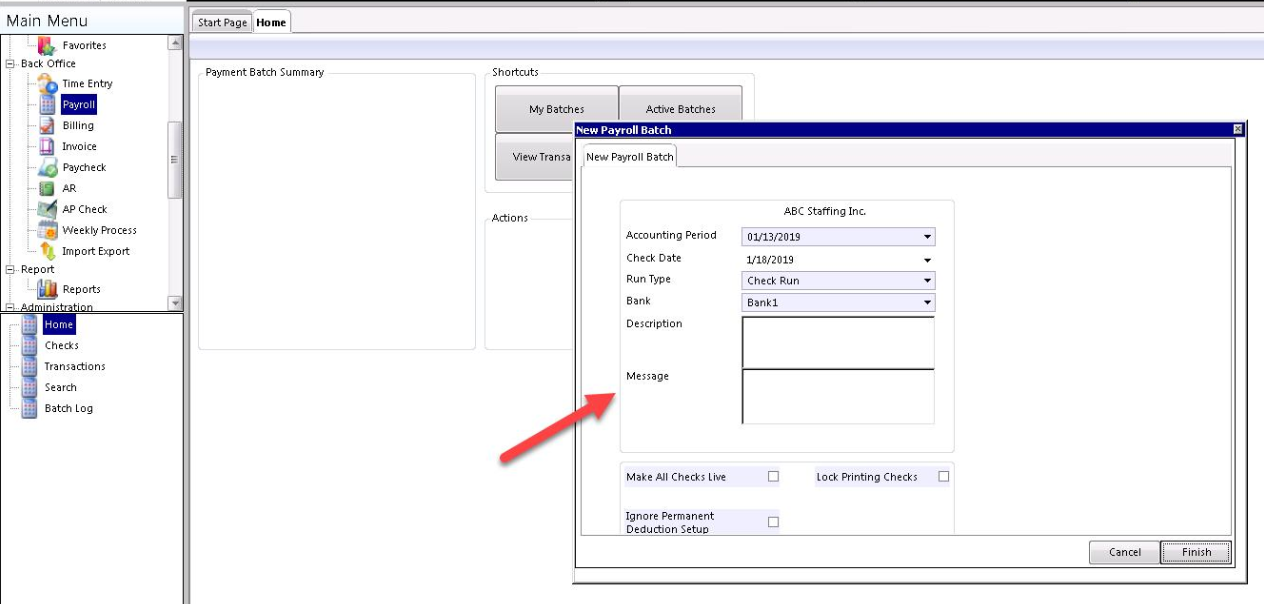This screenshot has width=1264, height=604.
Task: Select the Home tab
Action: coord(271,22)
